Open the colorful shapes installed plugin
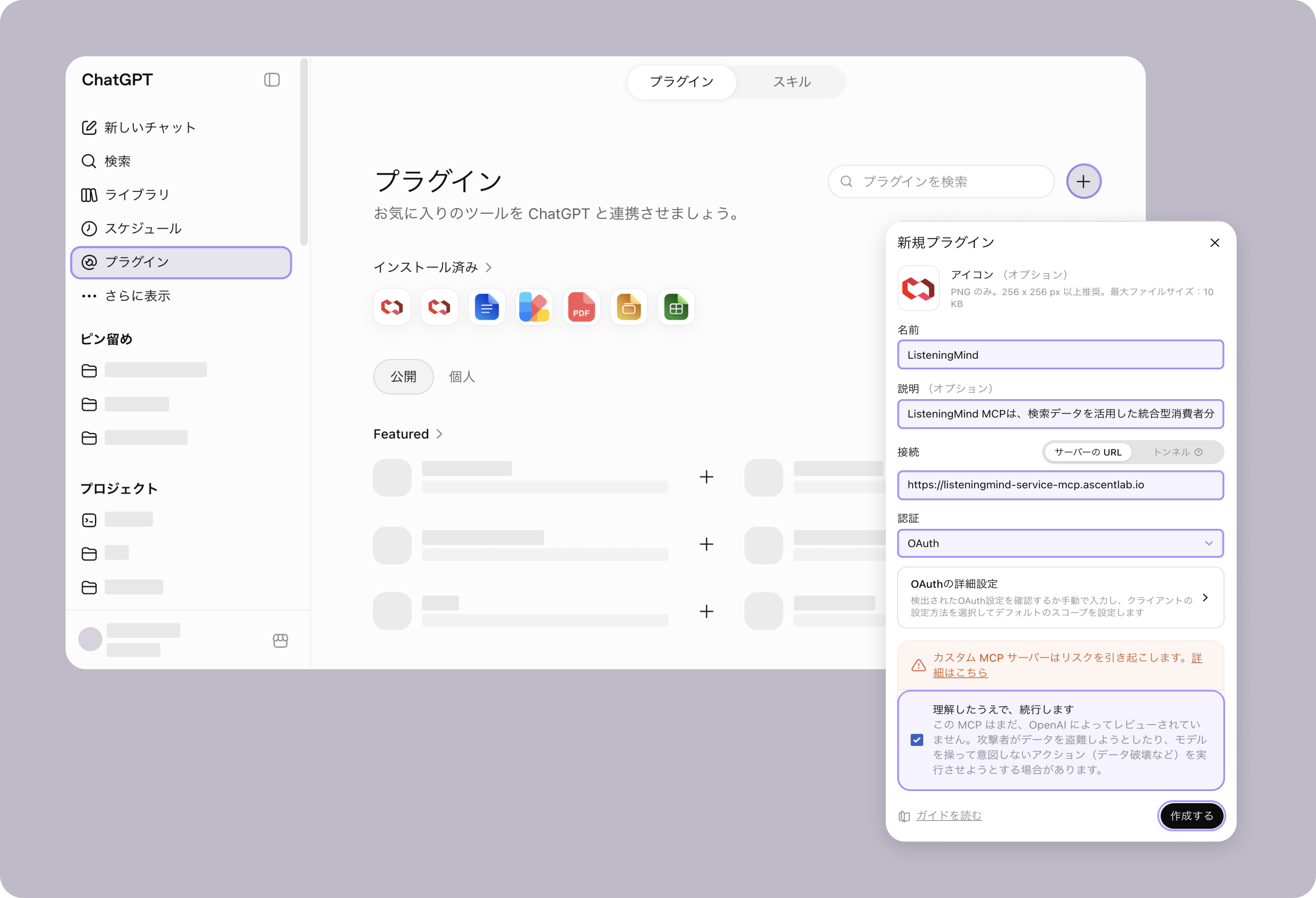Image resolution: width=1316 pixels, height=898 pixels. pos(534,307)
